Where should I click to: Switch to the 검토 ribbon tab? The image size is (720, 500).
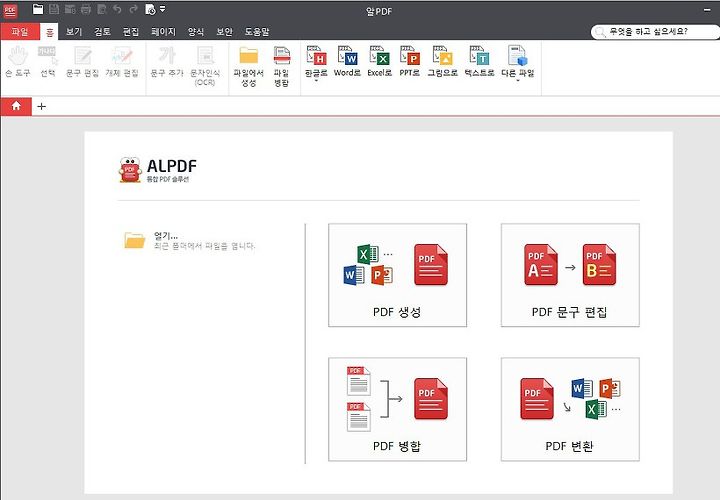click(x=102, y=32)
